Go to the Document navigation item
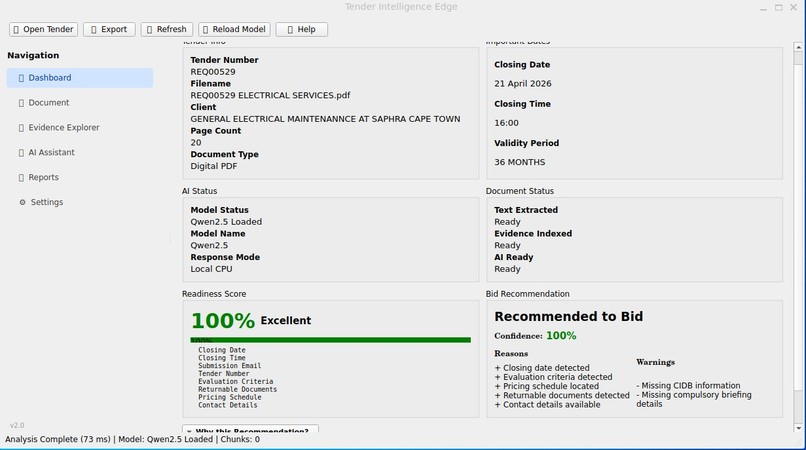This screenshot has height=450, width=806. click(x=80, y=103)
